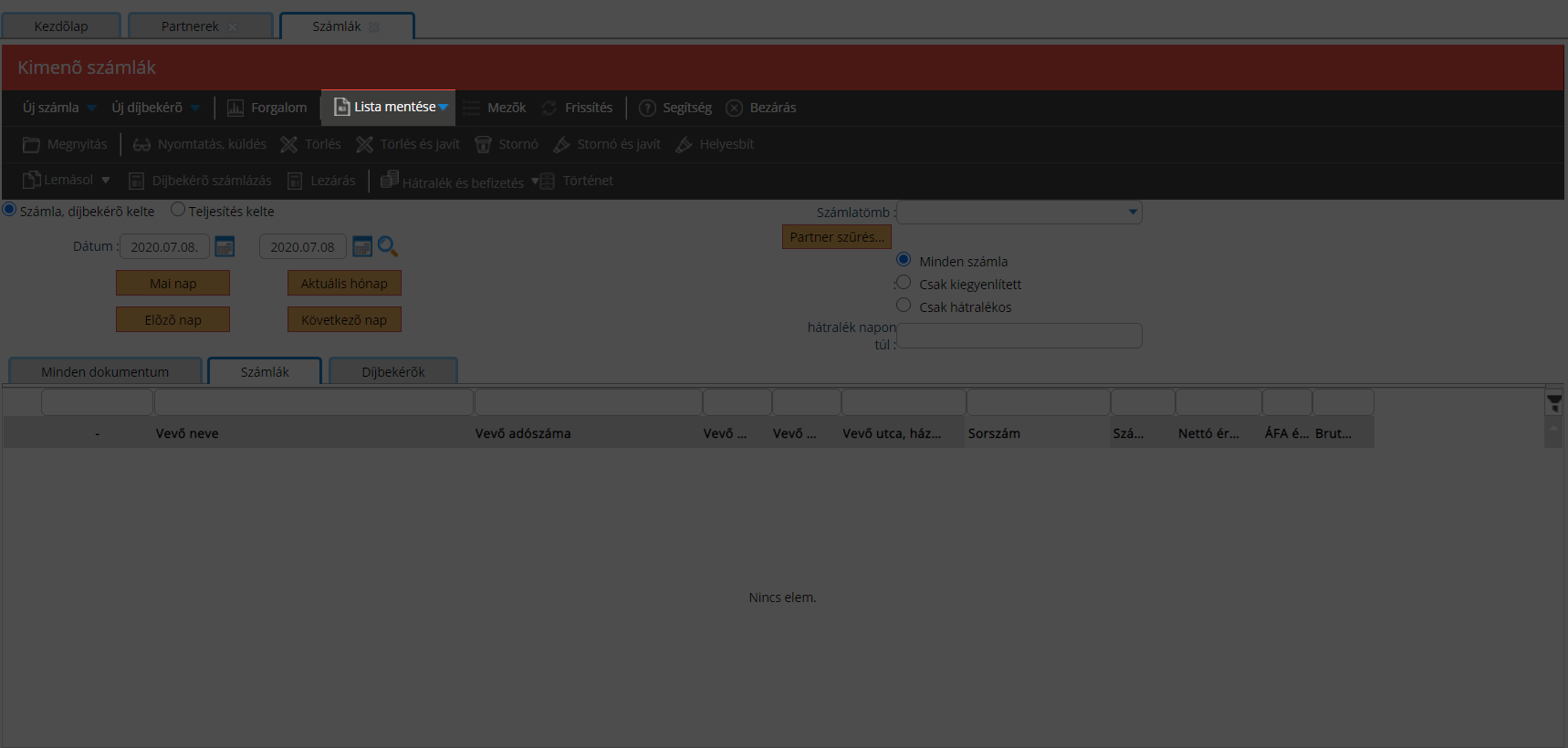This screenshot has height=748, width=1568.
Task: Sort by Vevő neve column header
Action: [x=187, y=433]
